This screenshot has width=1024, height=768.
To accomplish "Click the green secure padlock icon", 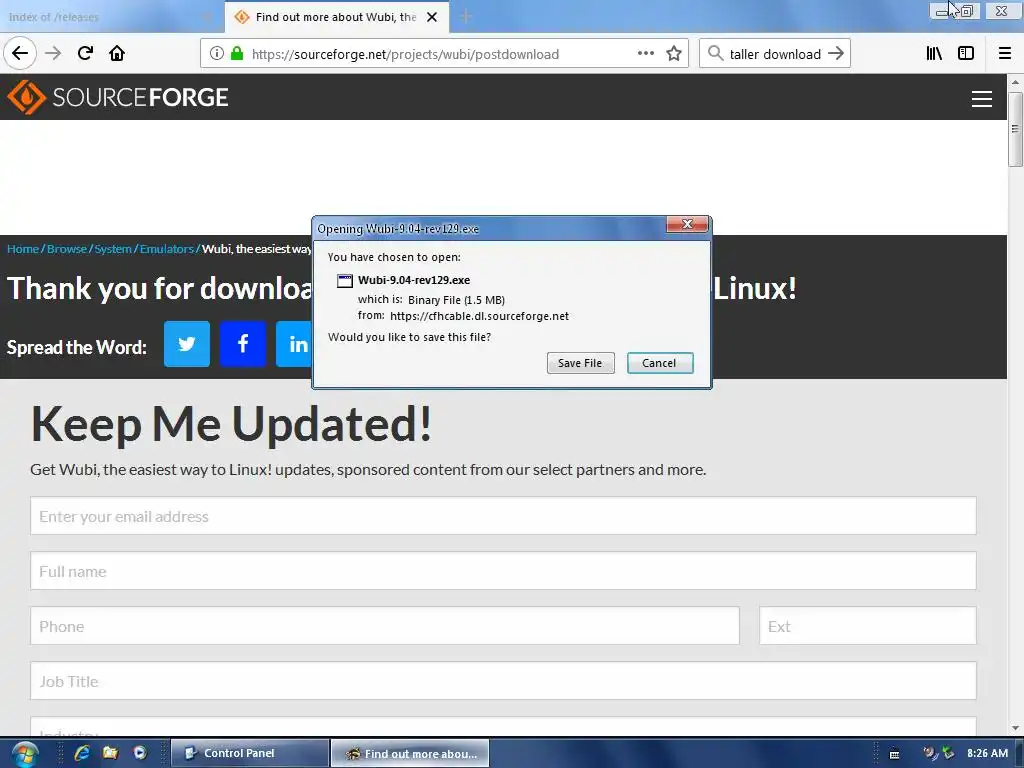I will 237,54.
